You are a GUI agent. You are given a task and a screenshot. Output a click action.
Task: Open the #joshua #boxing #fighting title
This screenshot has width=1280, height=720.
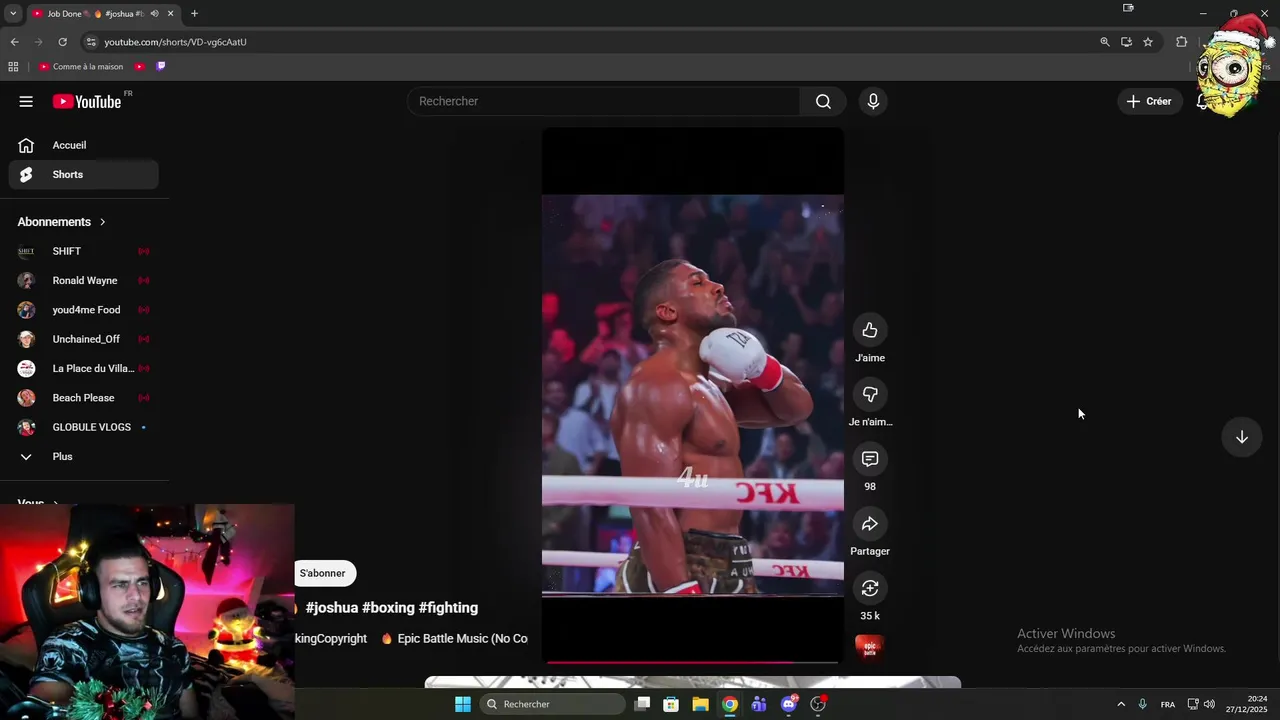tap(391, 607)
